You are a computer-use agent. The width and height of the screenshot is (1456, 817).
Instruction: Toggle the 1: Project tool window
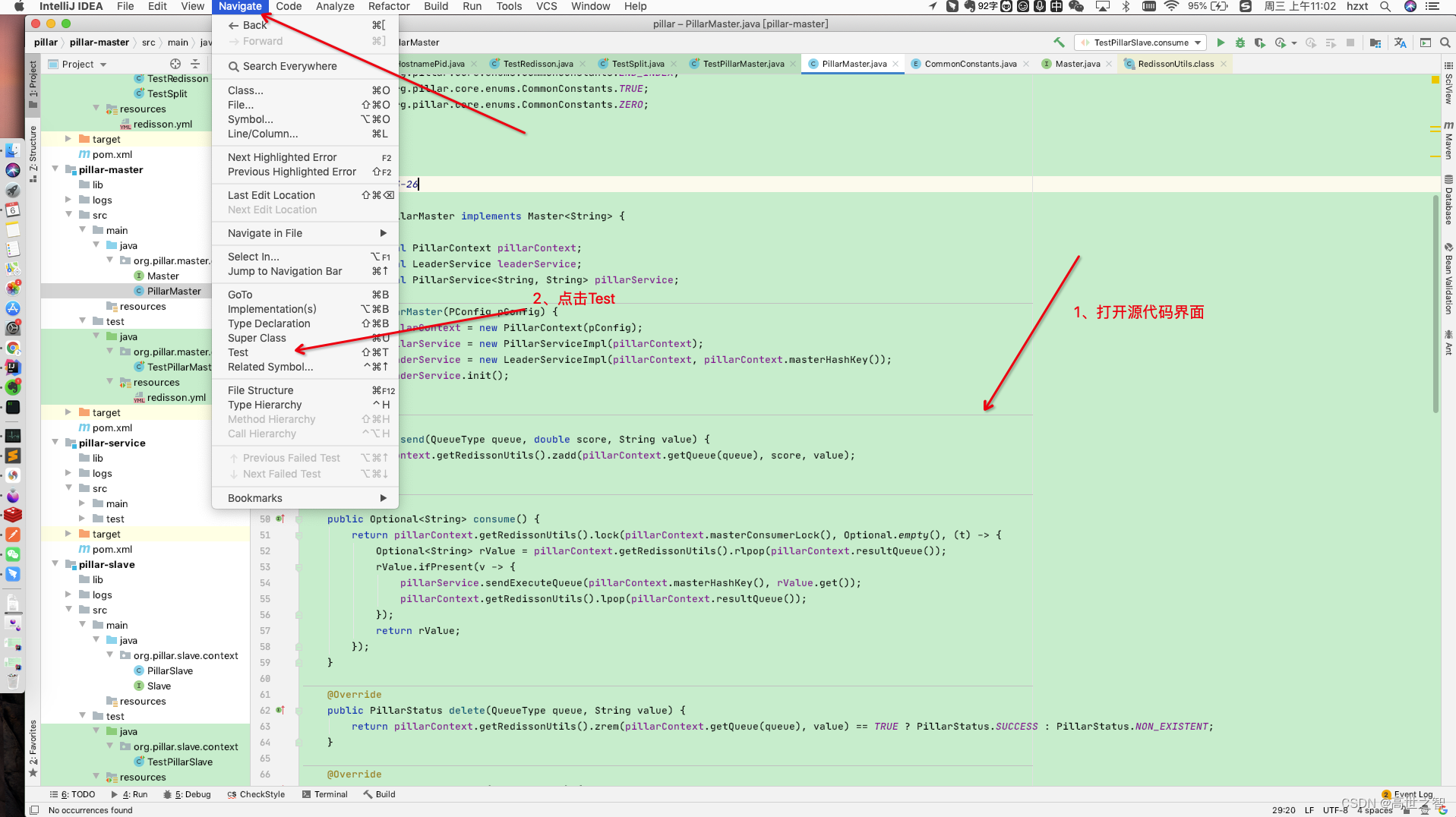point(33,84)
